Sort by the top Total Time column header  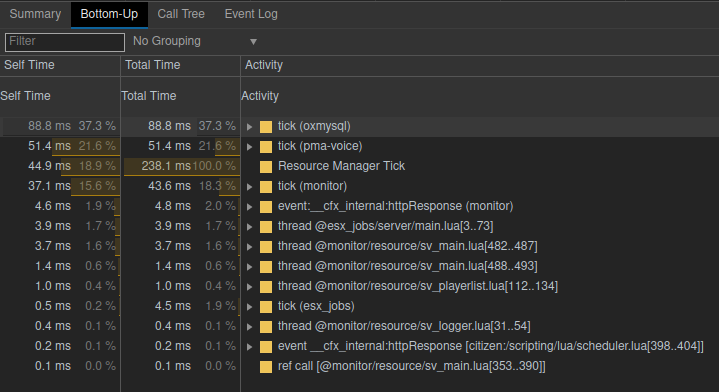(180, 65)
